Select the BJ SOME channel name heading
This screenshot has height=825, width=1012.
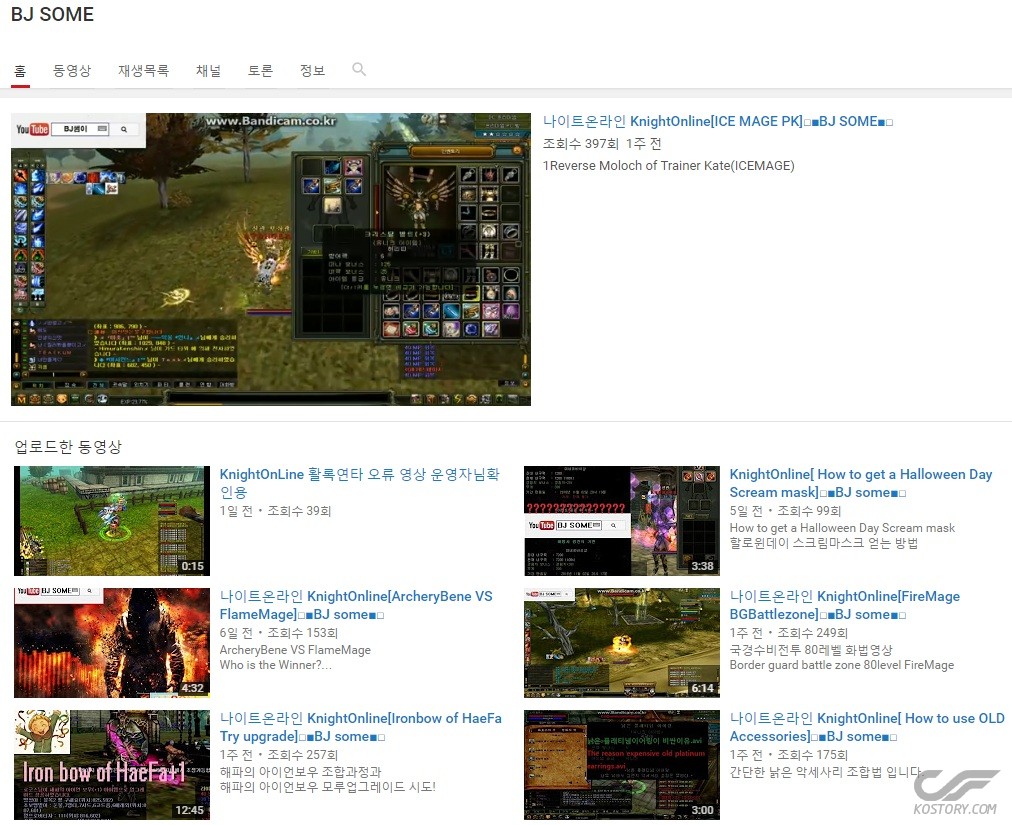pos(52,14)
